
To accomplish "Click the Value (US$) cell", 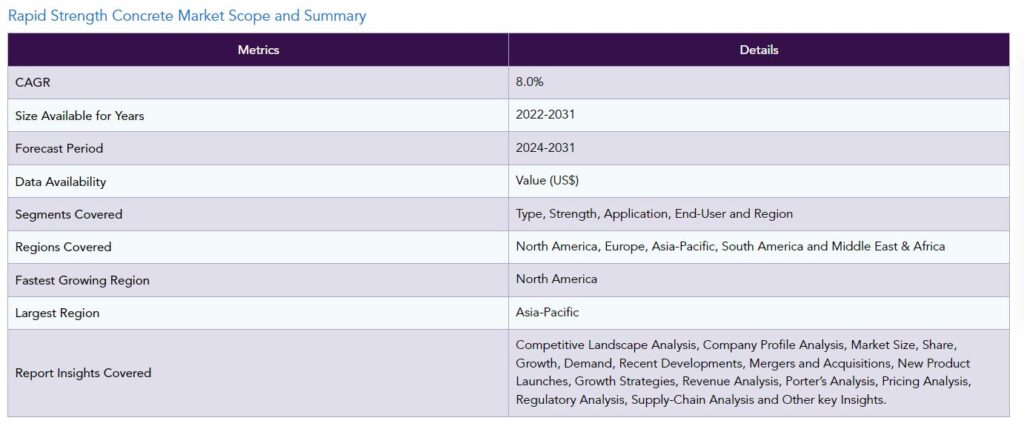I will tap(547, 181).
